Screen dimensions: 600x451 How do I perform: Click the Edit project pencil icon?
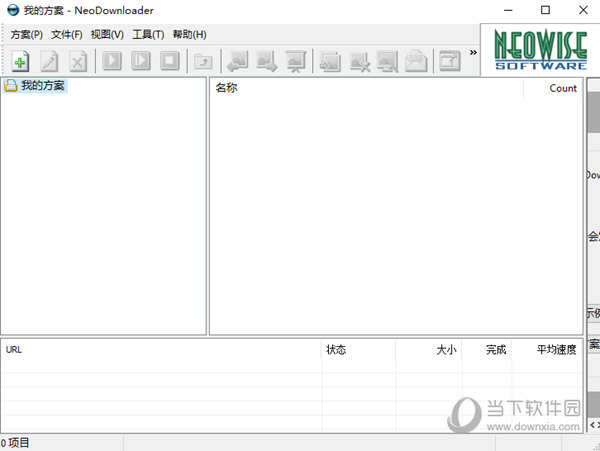[x=49, y=61]
